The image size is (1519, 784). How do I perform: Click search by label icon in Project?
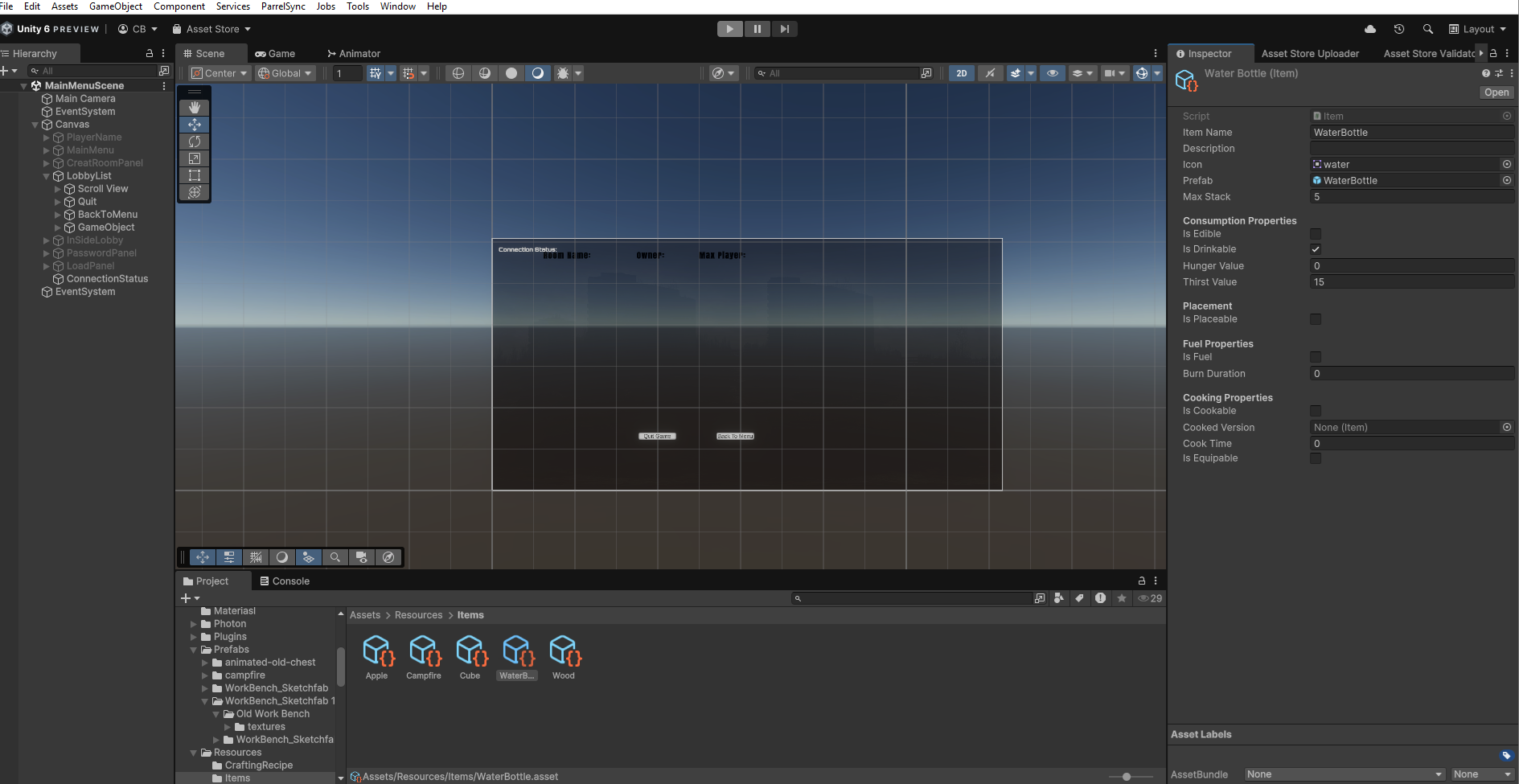(x=1080, y=598)
